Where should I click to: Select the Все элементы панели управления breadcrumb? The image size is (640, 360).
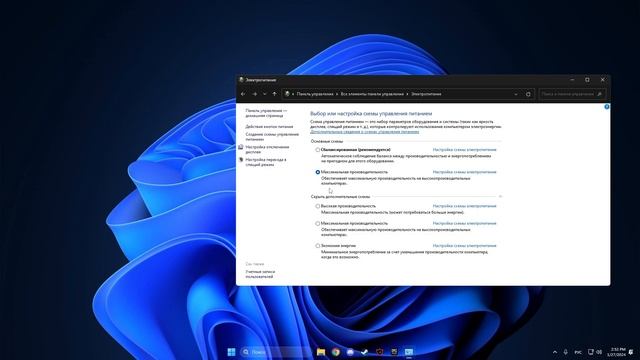(372, 94)
